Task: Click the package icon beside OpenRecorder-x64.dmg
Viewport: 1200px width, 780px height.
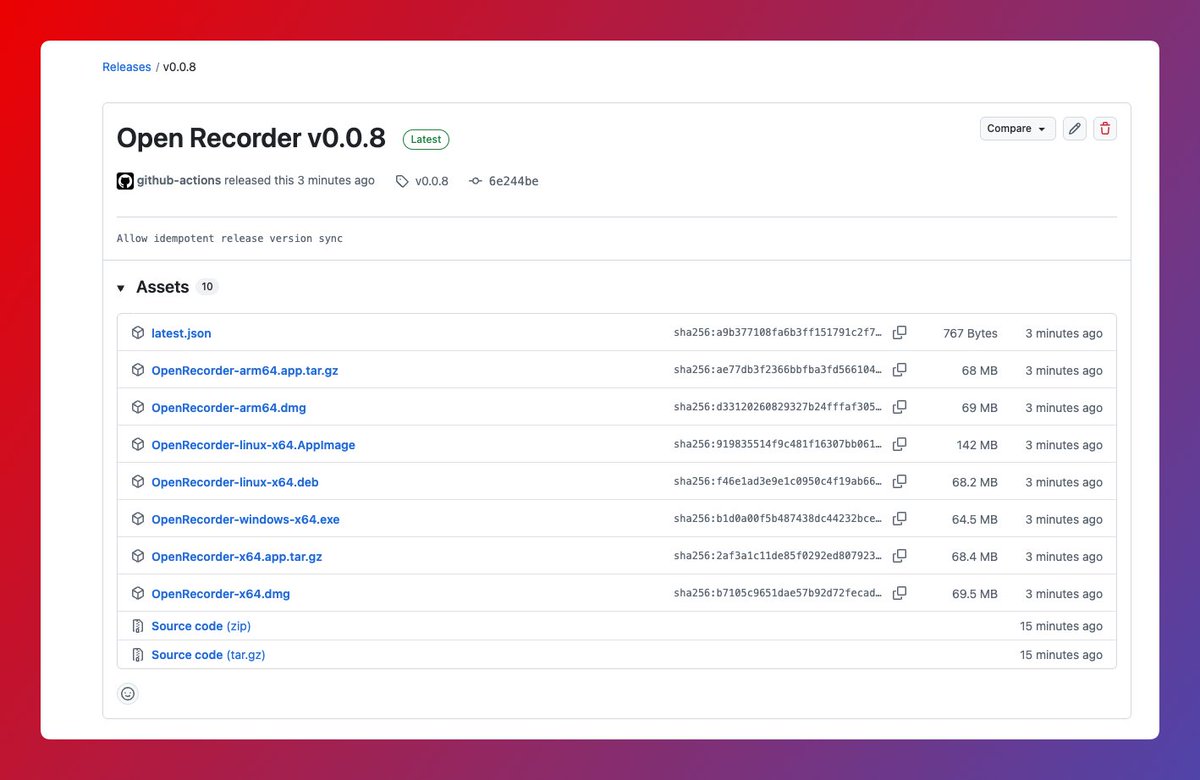Action: (x=138, y=593)
